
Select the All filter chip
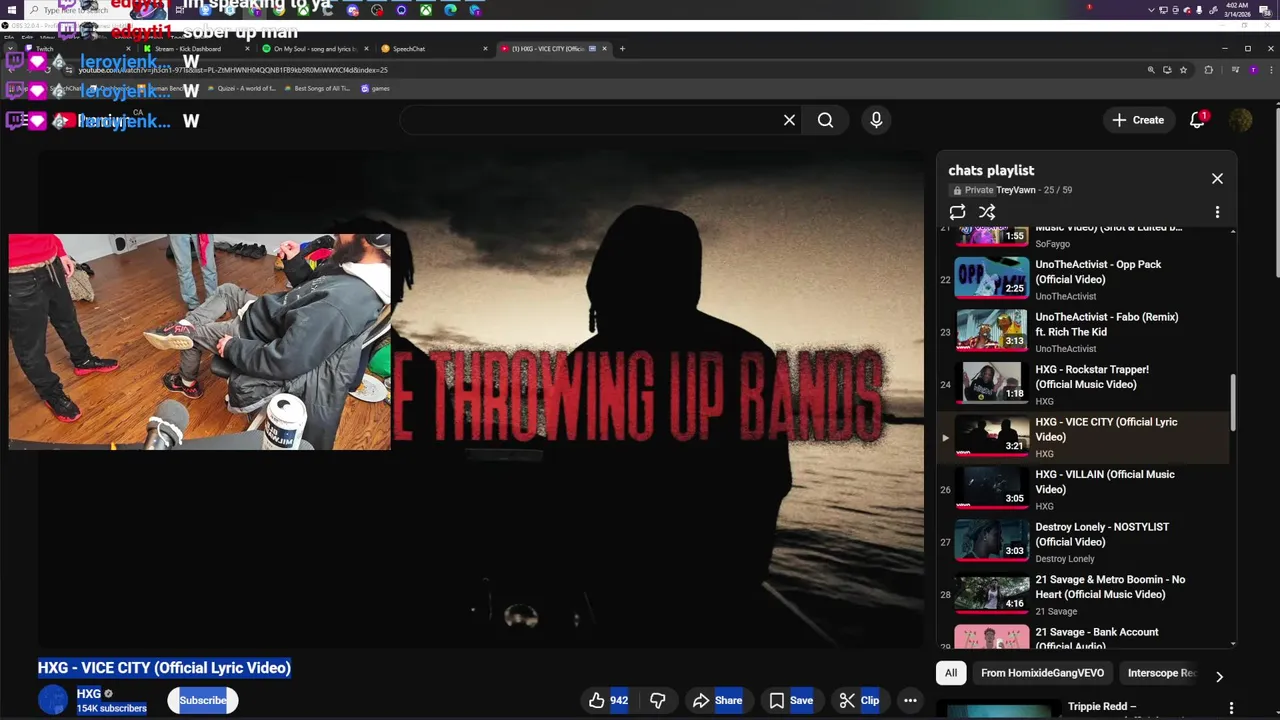951,673
